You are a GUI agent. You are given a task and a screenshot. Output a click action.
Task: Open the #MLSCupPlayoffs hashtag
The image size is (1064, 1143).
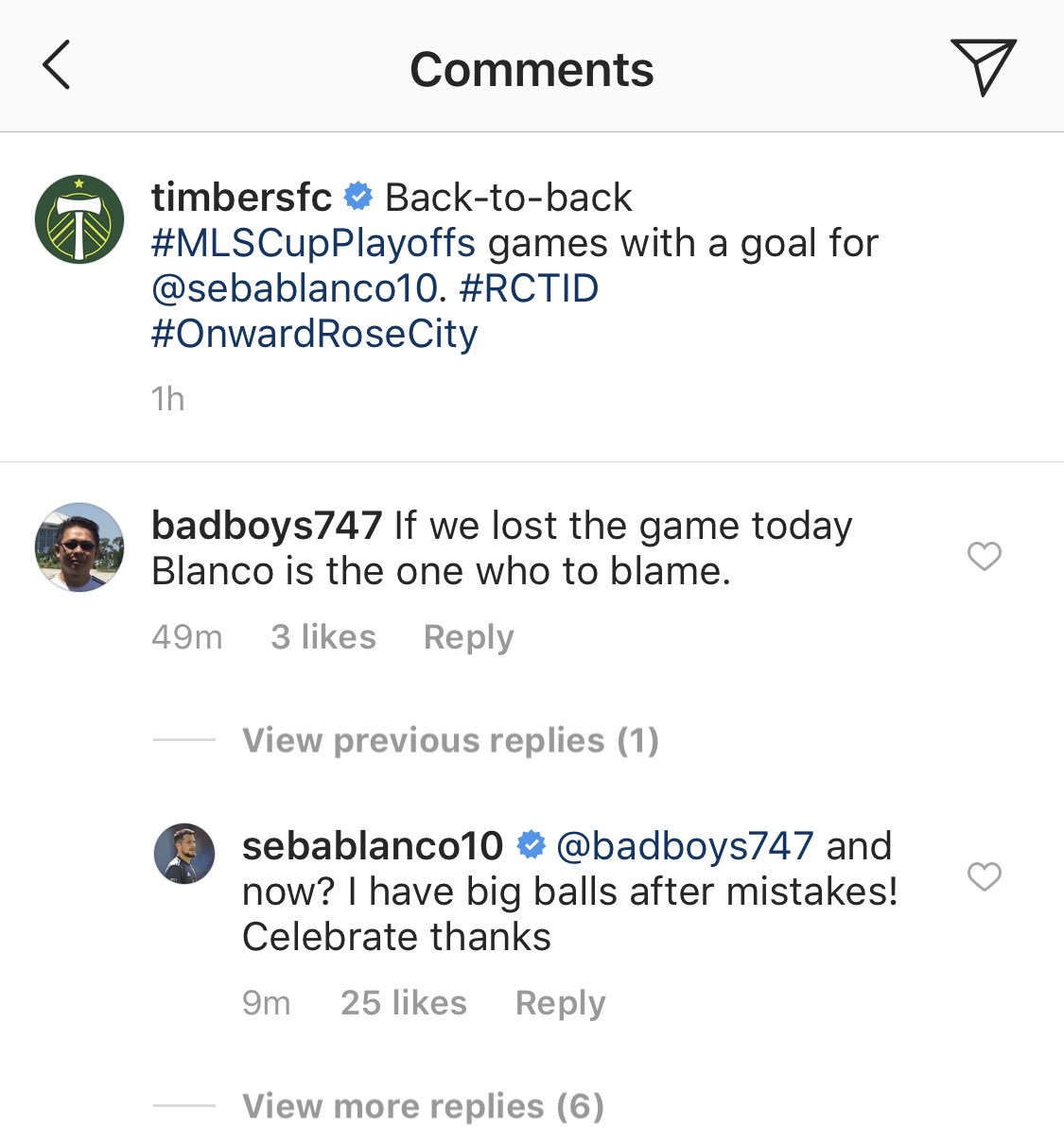click(x=313, y=244)
